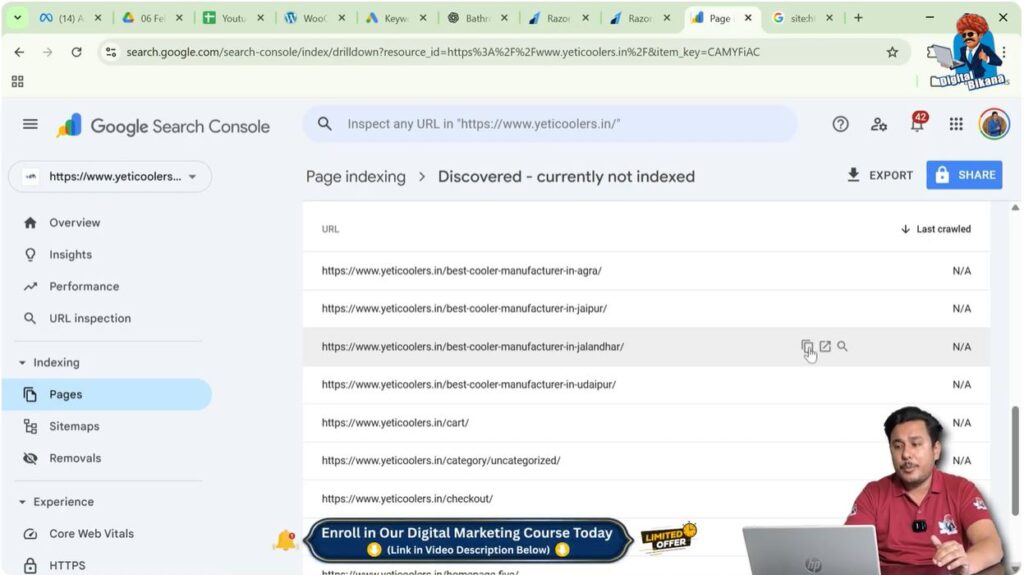Switch to the Keyw browser tab
The height and width of the screenshot is (575, 1024).
396,18
